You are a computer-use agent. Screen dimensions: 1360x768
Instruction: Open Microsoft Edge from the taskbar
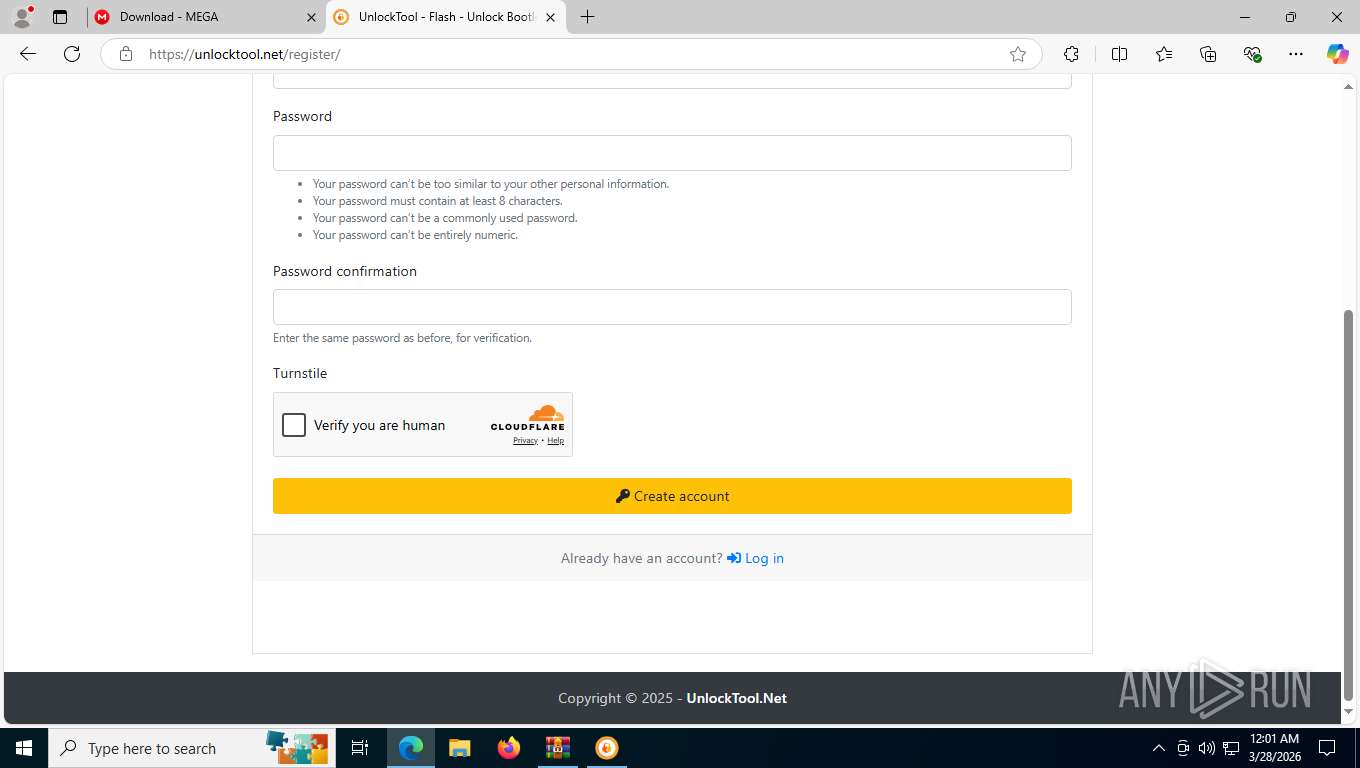(x=410, y=748)
